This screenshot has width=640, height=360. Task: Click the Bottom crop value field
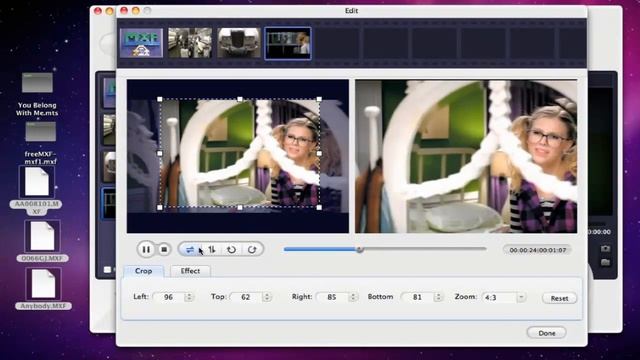point(417,297)
